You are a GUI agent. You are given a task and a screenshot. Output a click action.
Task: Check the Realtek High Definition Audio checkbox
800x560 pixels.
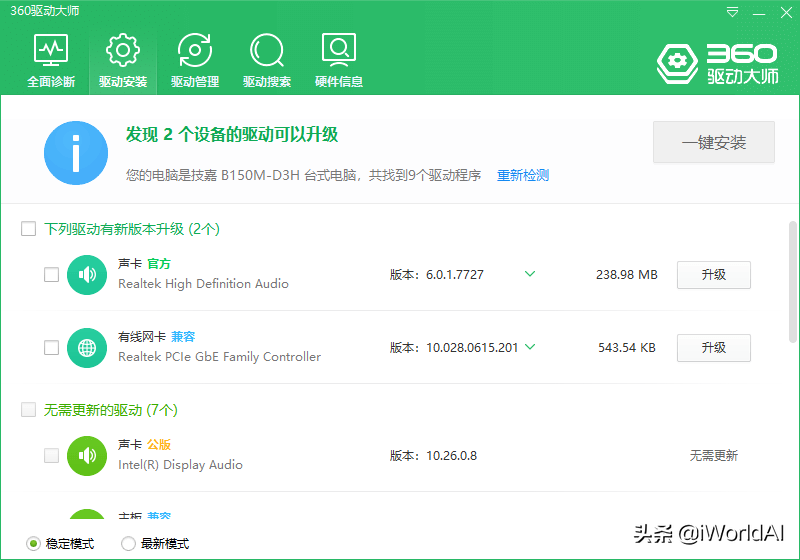click(x=52, y=274)
